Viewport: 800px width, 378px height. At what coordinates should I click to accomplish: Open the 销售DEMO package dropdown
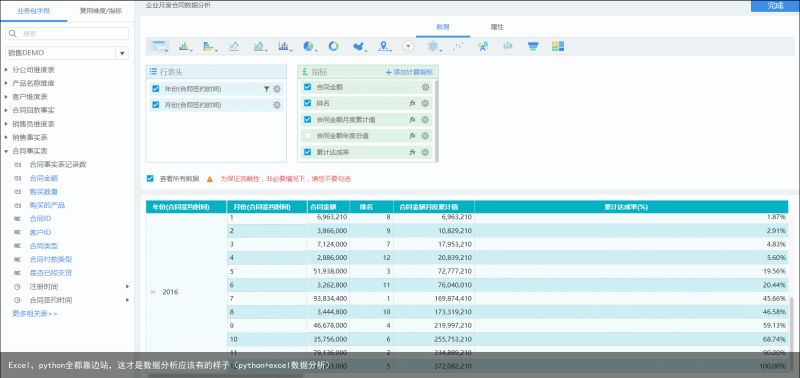(x=122, y=53)
